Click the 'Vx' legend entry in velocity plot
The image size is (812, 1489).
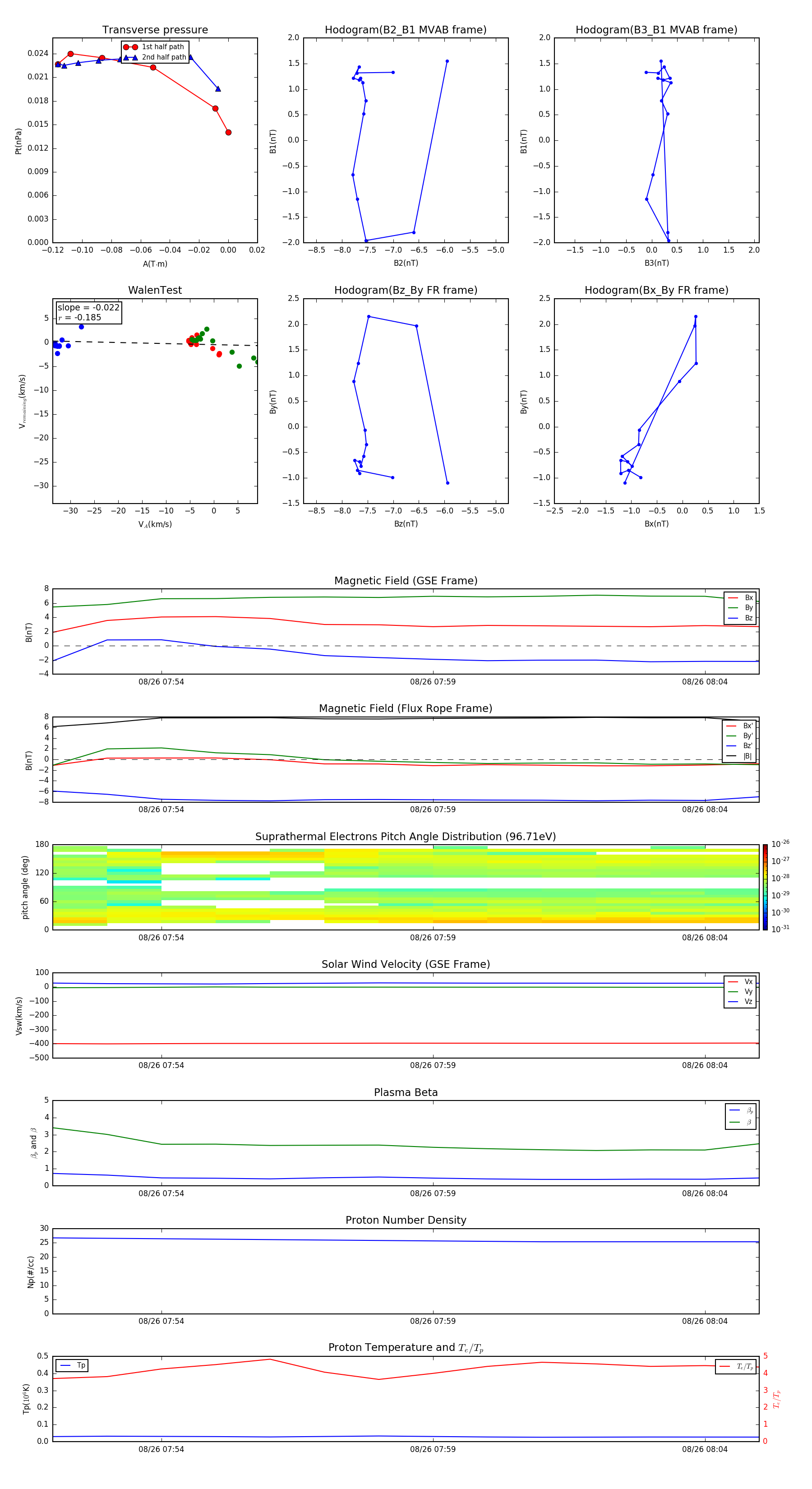coord(740,981)
